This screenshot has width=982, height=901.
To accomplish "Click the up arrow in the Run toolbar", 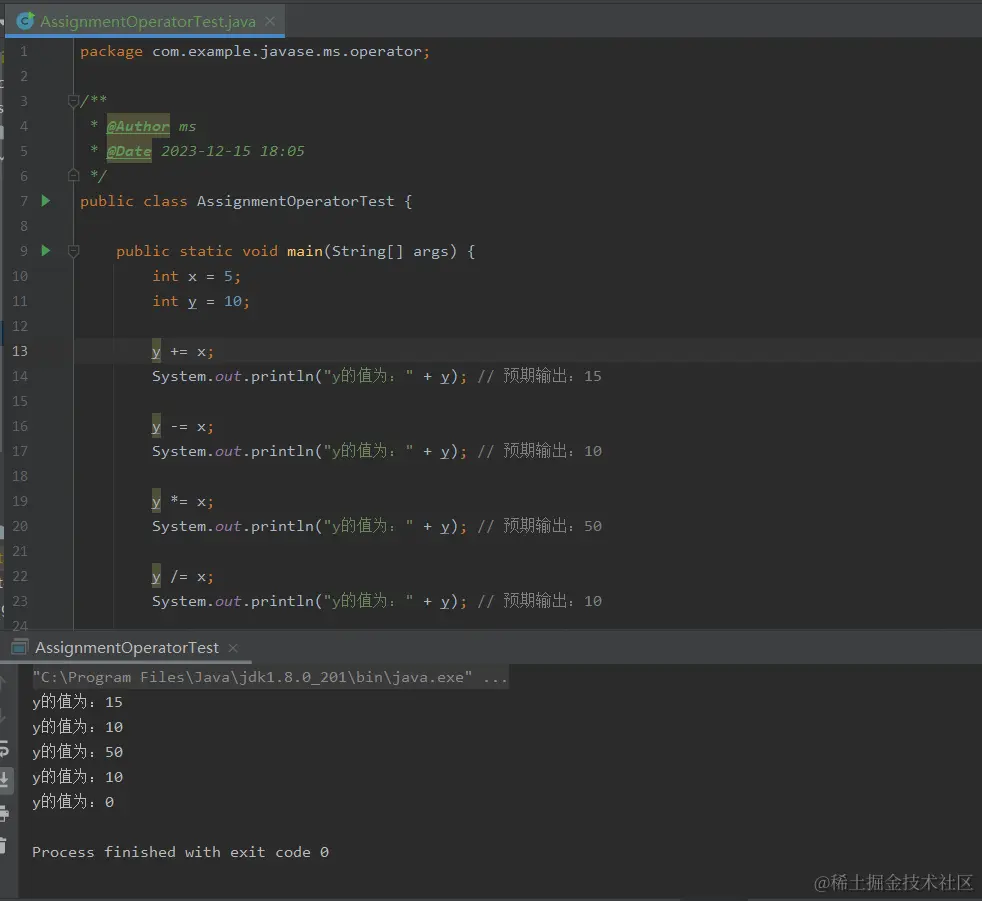I will [x=3, y=683].
